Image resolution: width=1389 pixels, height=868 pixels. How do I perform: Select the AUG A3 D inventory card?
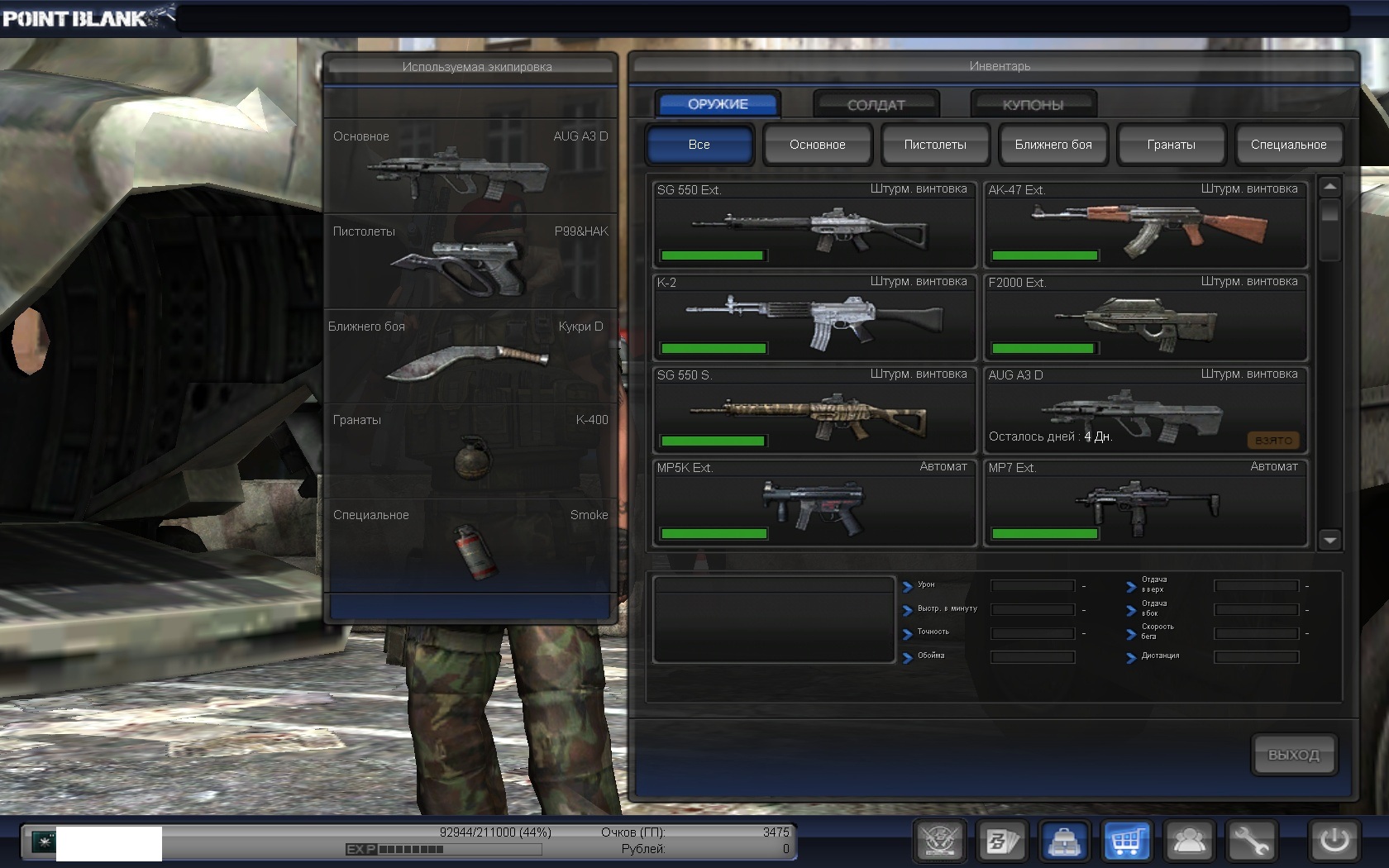[1146, 409]
